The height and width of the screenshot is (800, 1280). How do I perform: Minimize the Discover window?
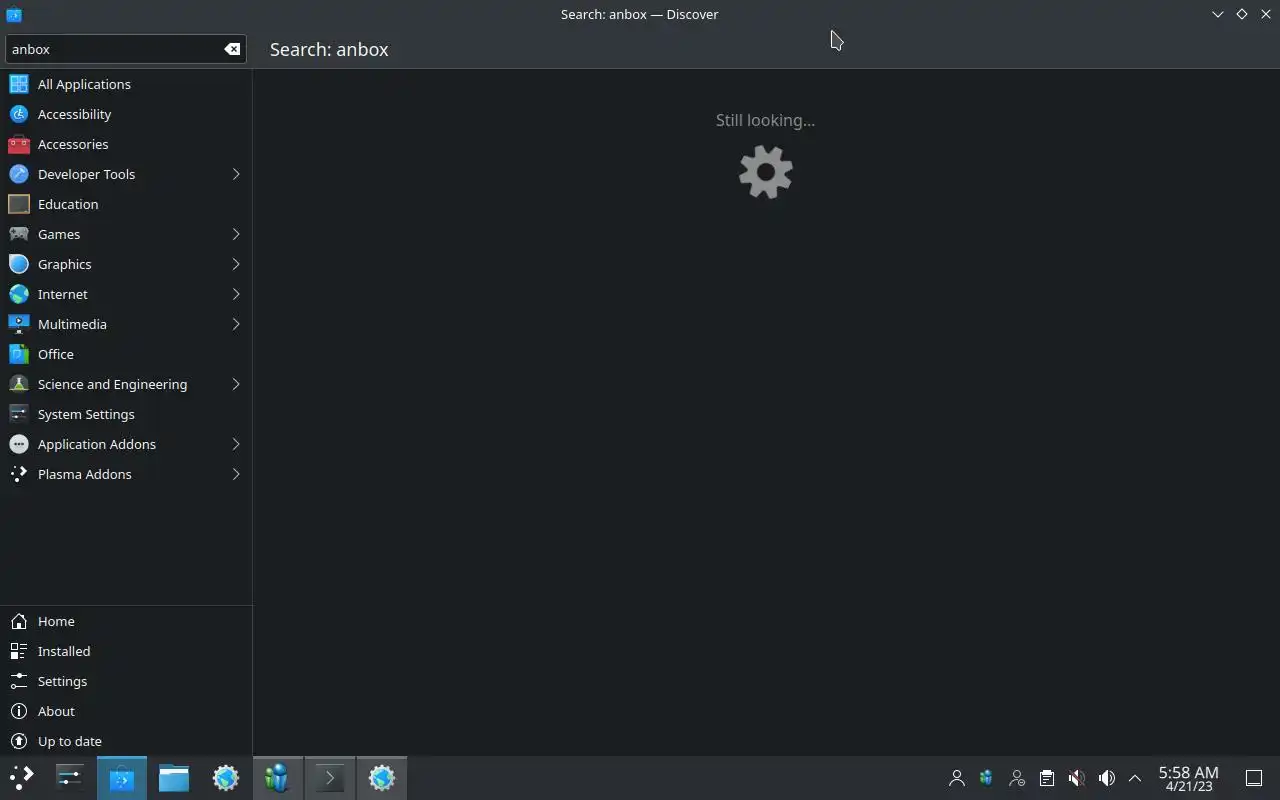click(1217, 14)
